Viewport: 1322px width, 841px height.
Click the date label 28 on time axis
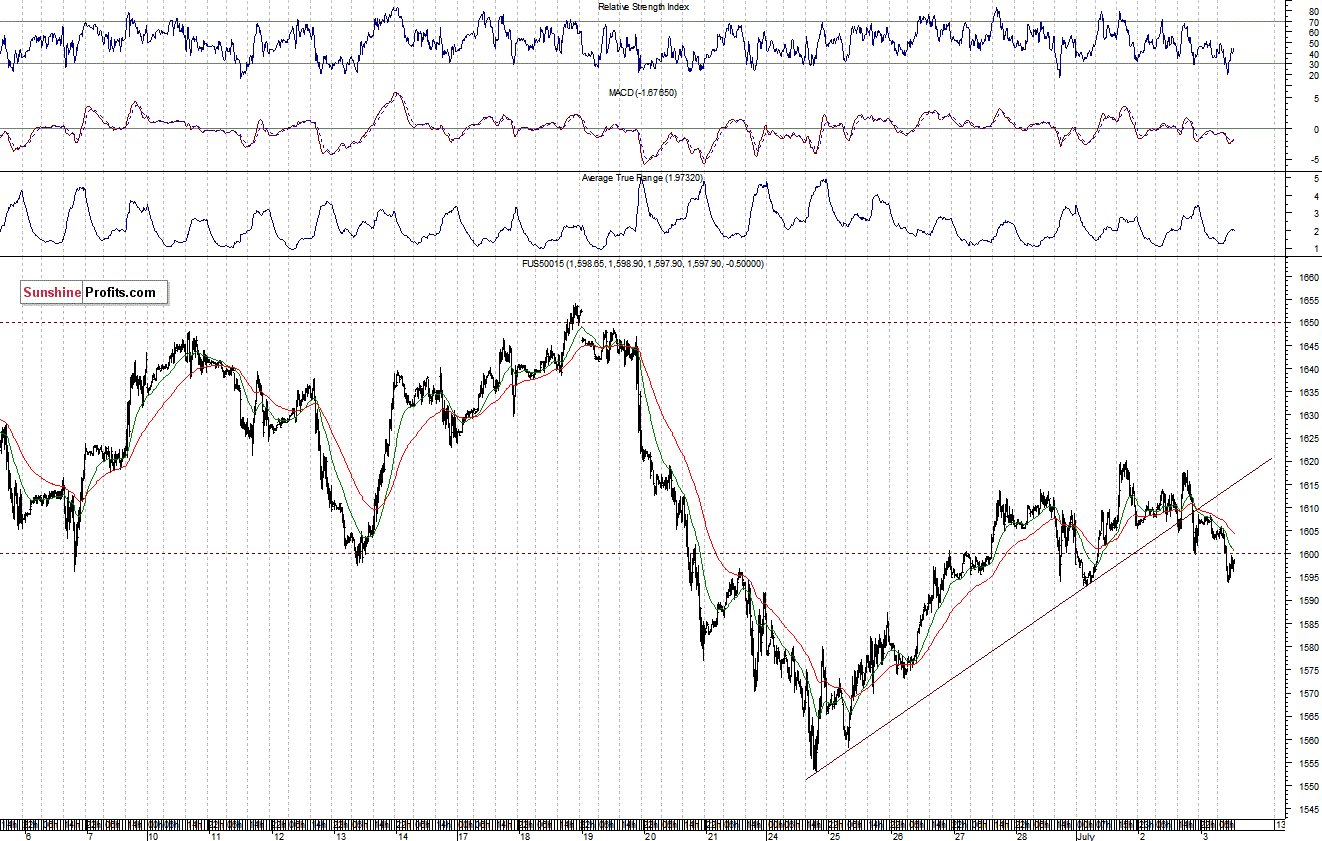(1022, 835)
